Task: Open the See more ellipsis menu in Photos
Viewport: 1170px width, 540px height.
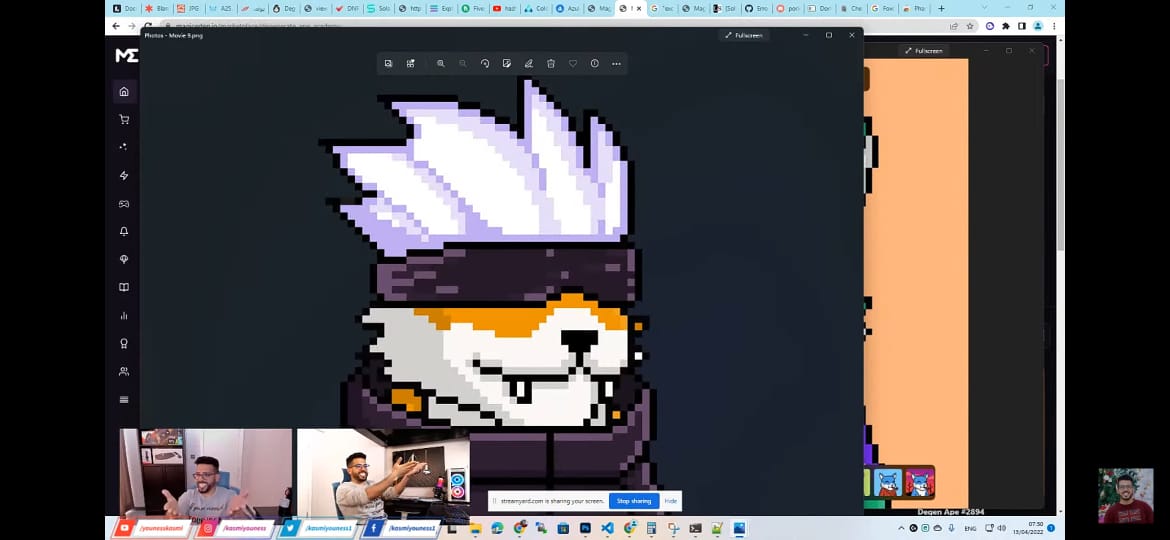Action: pyautogui.click(x=616, y=63)
